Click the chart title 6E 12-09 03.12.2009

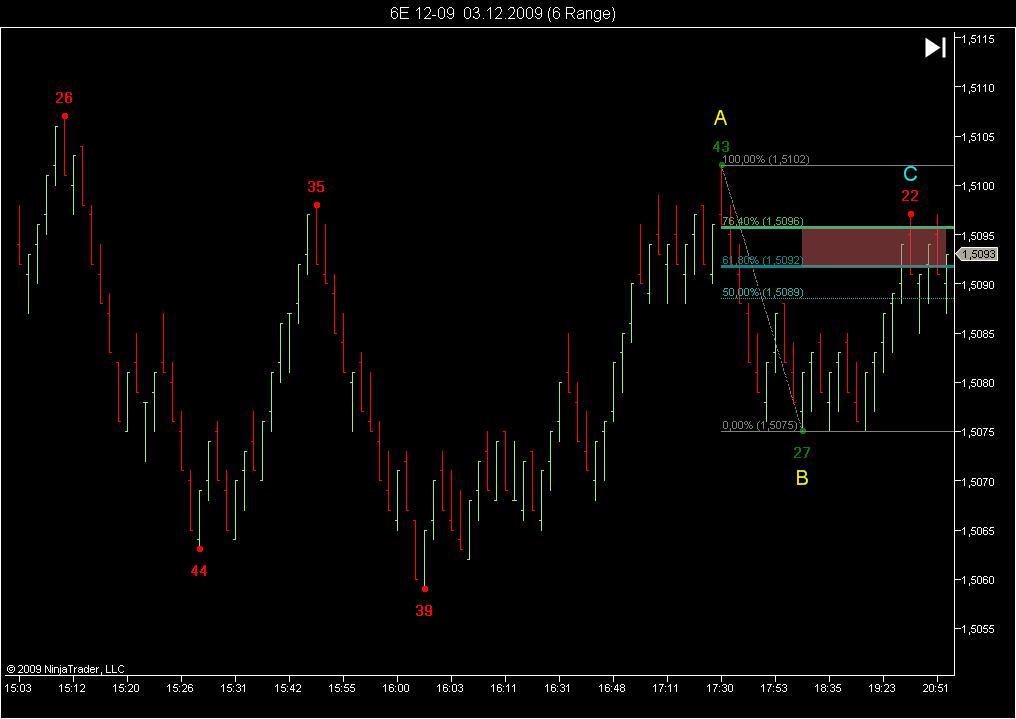(503, 13)
